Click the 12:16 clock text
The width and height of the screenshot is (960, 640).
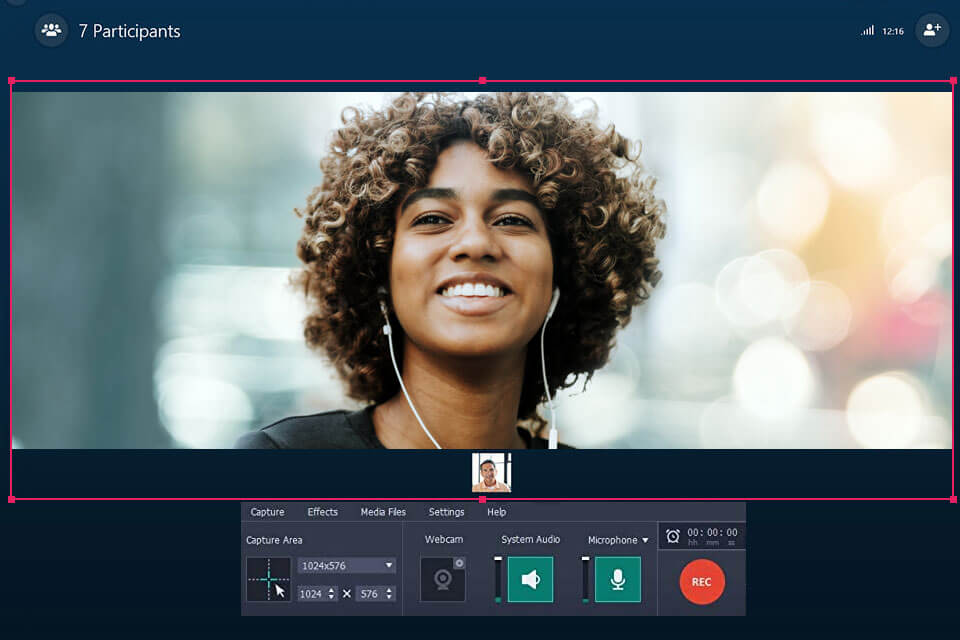[x=893, y=31]
